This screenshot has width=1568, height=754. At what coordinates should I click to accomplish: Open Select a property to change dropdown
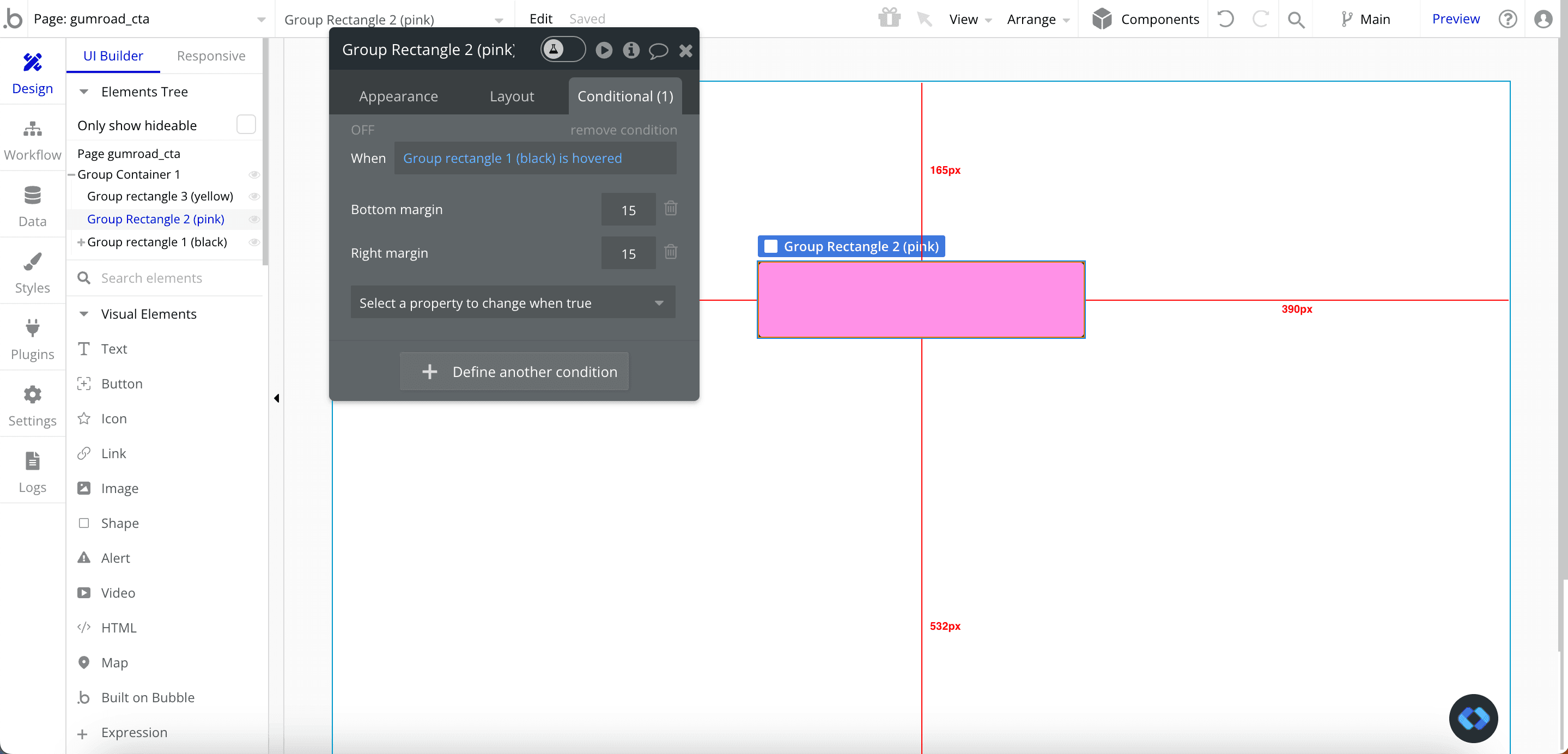513,302
